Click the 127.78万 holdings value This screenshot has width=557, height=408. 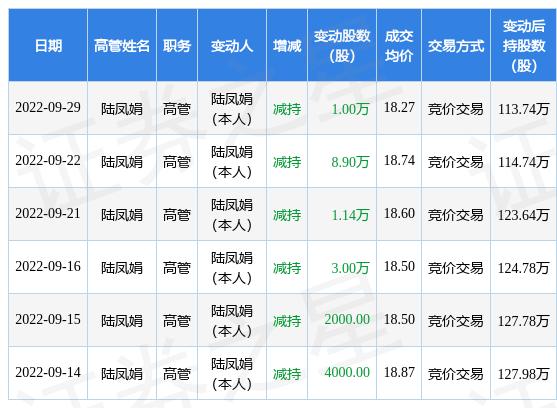coord(524,320)
